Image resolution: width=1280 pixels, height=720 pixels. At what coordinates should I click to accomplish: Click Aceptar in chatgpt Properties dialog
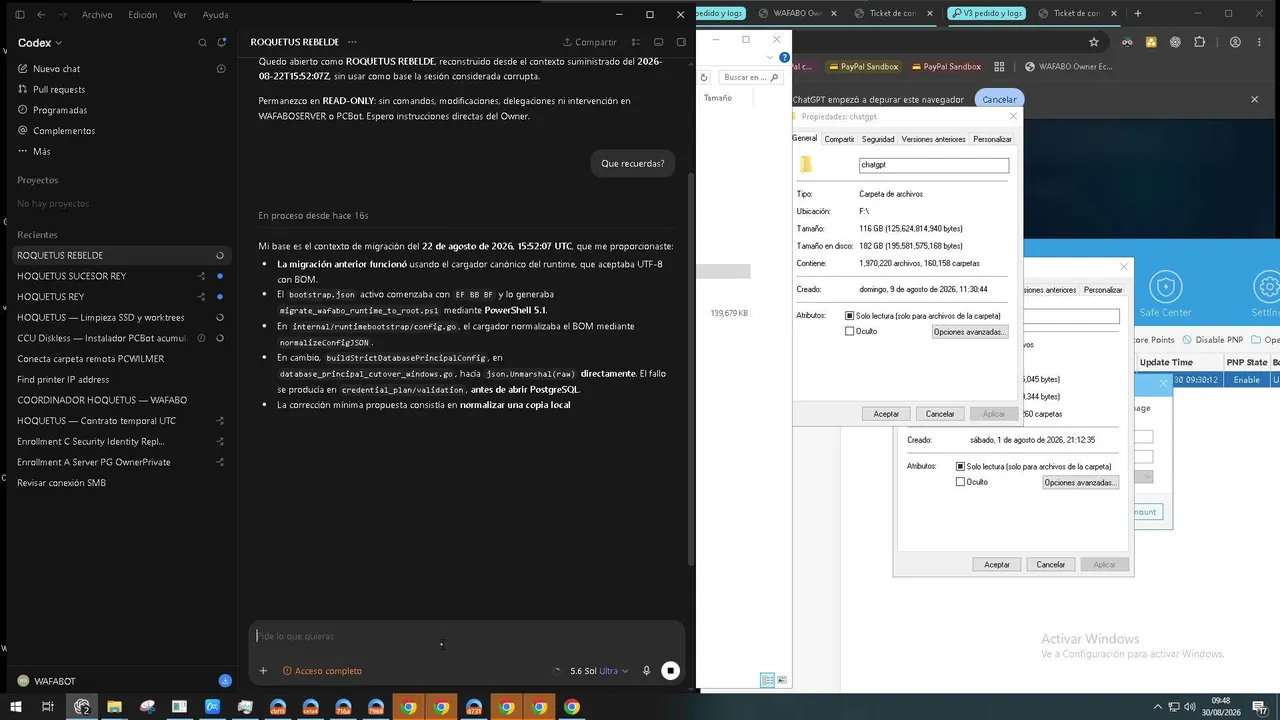(886, 414)
